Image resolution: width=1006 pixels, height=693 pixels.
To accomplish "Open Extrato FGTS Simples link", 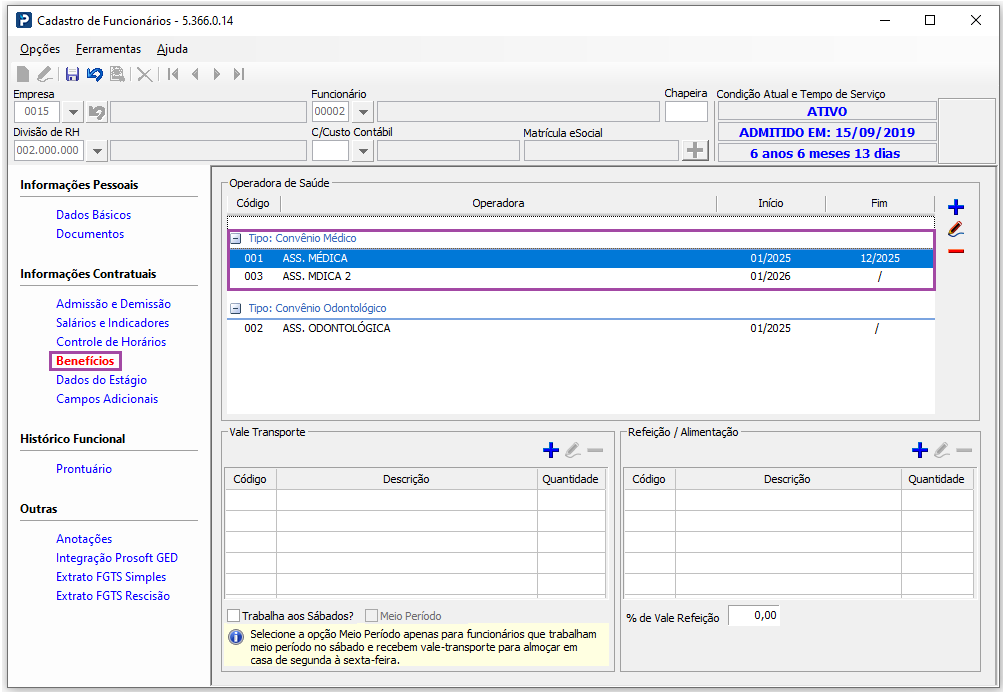I will click(111, 577).
